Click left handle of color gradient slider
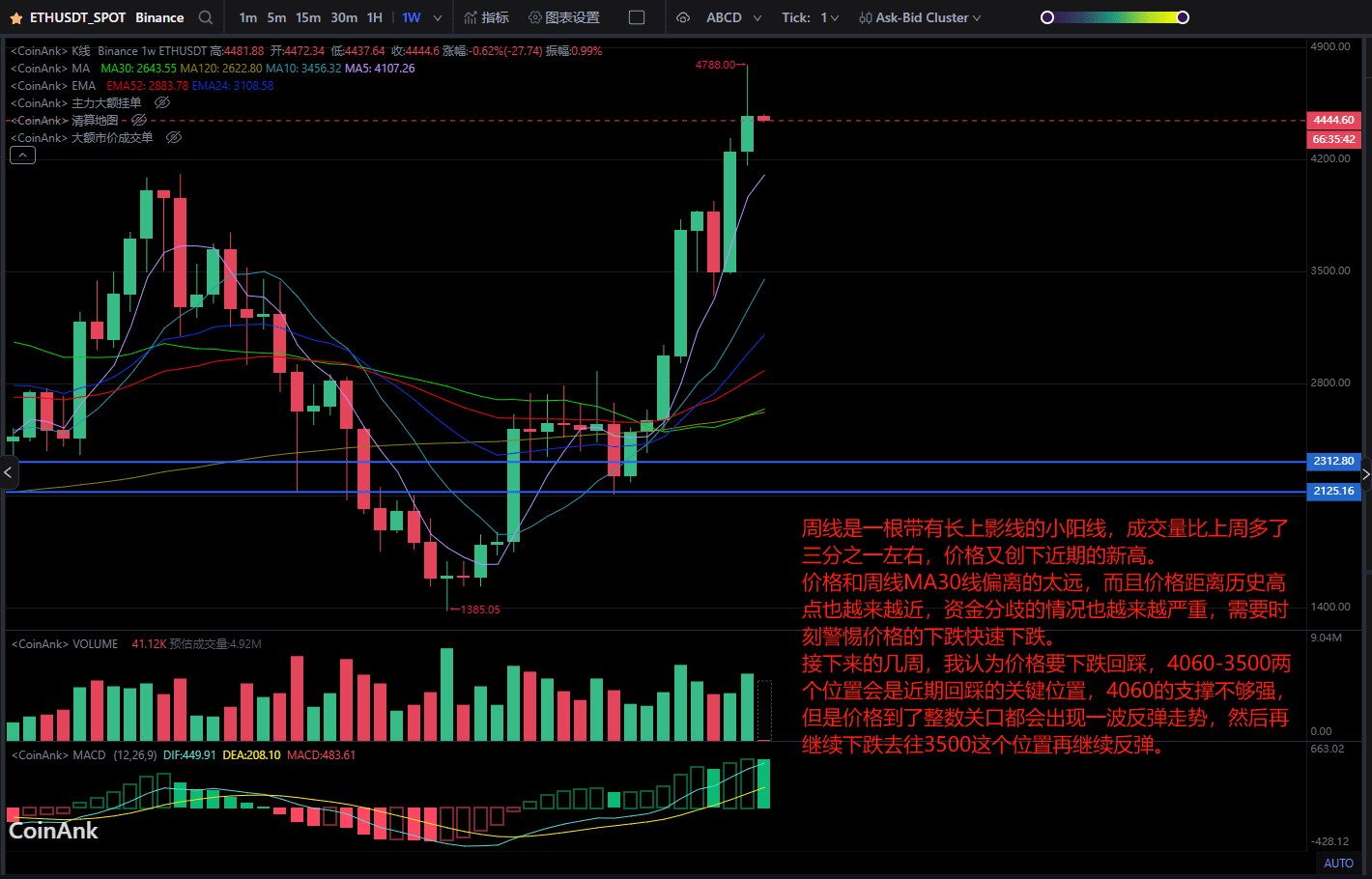Viewport: 1372px width, 879px height. [1046, 17]
